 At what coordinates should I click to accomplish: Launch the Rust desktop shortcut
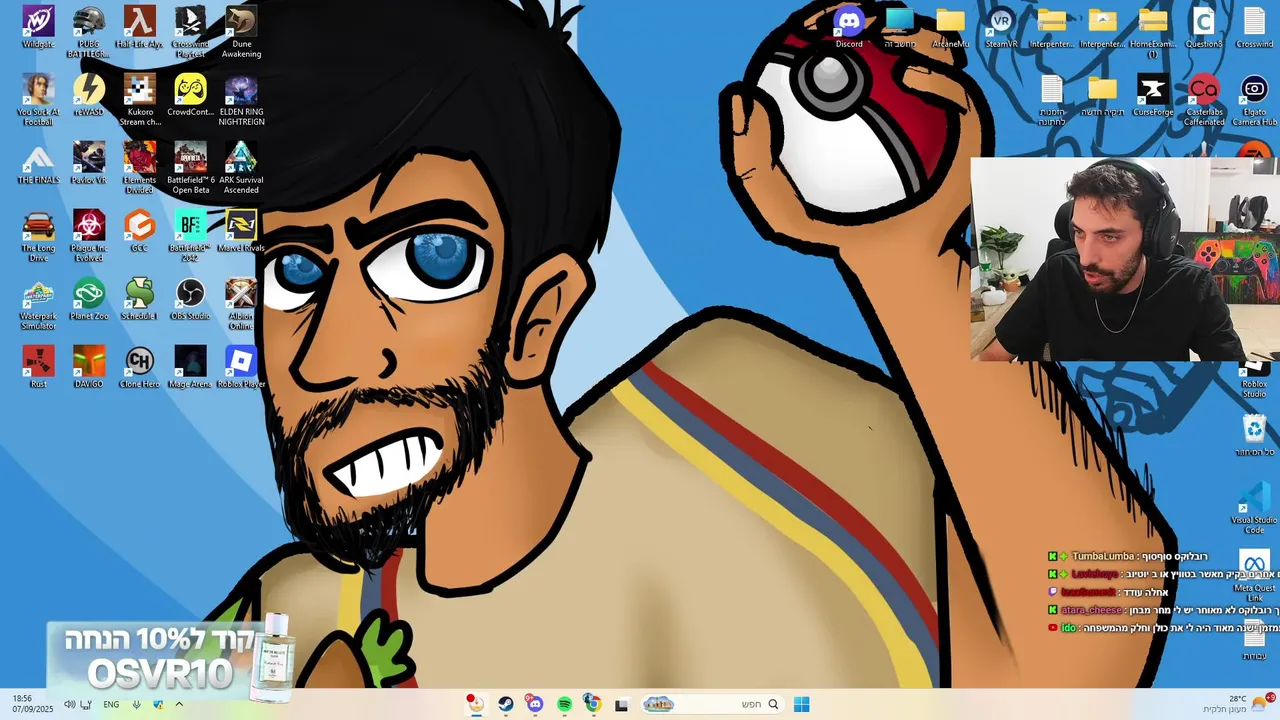38,367
